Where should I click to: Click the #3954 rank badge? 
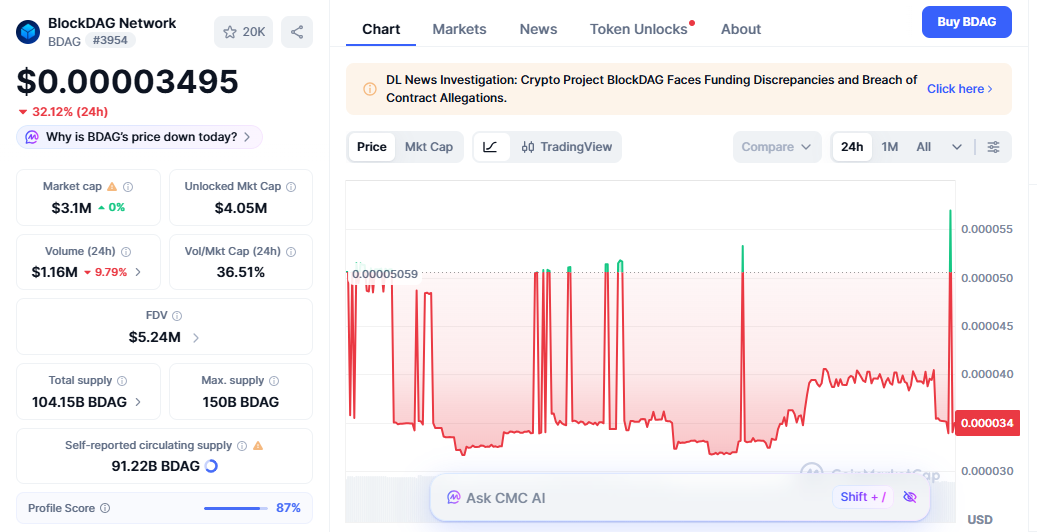(x=110, y=40)
